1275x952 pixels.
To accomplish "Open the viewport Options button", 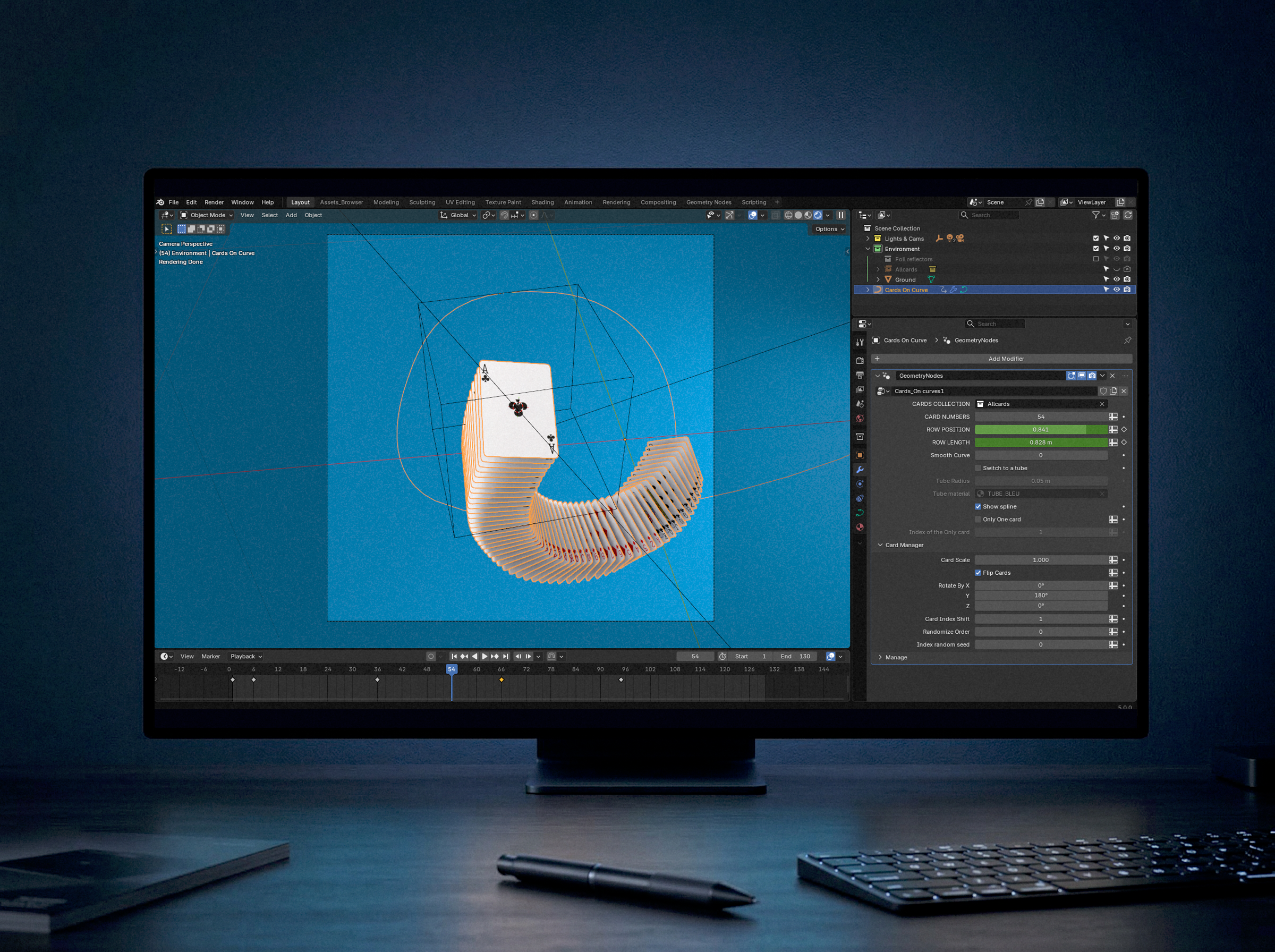I will point(829,229).
